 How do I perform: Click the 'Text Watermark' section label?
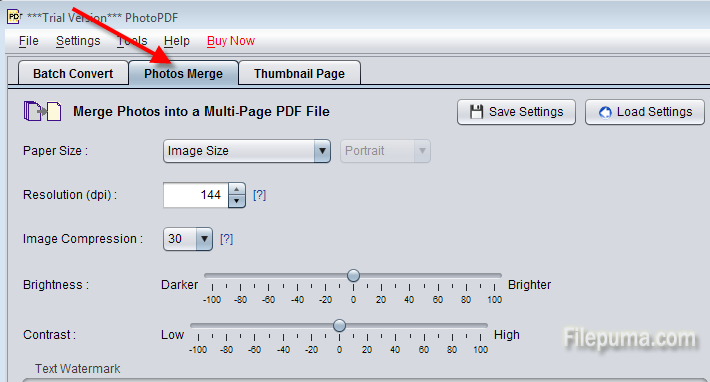pyautogui.click(x=78, y=368)
